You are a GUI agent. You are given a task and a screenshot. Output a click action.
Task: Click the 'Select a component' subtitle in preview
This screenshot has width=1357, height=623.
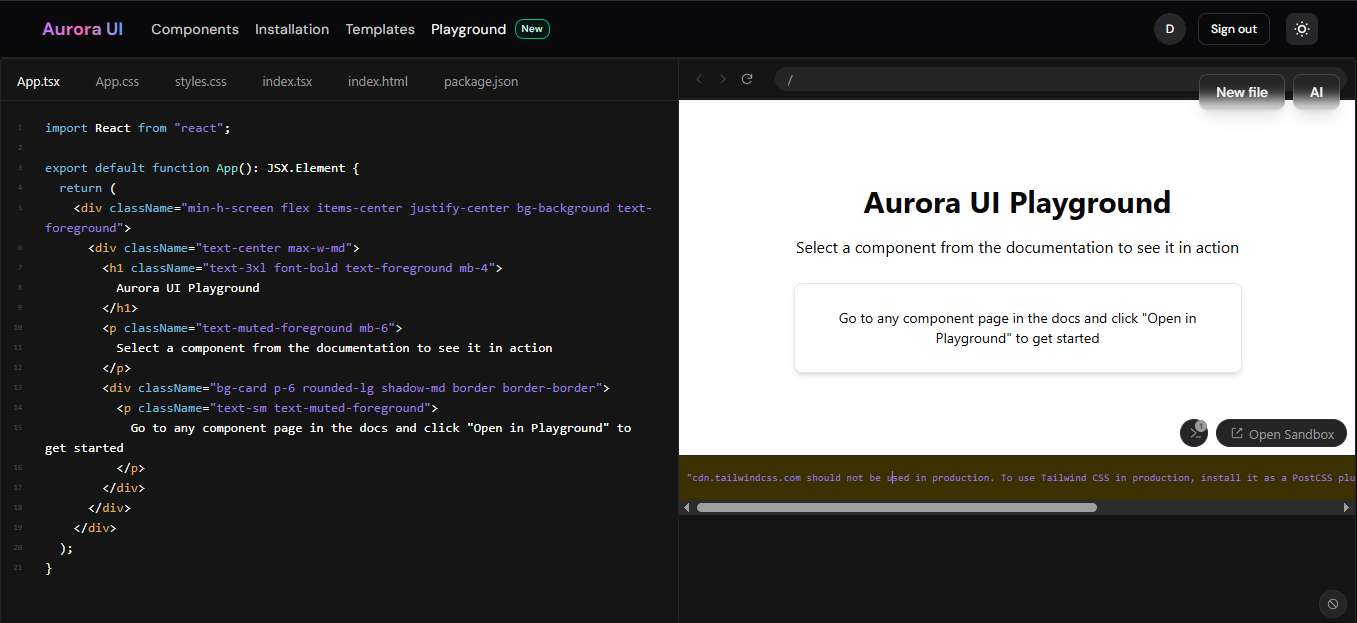click(1017, 247)
